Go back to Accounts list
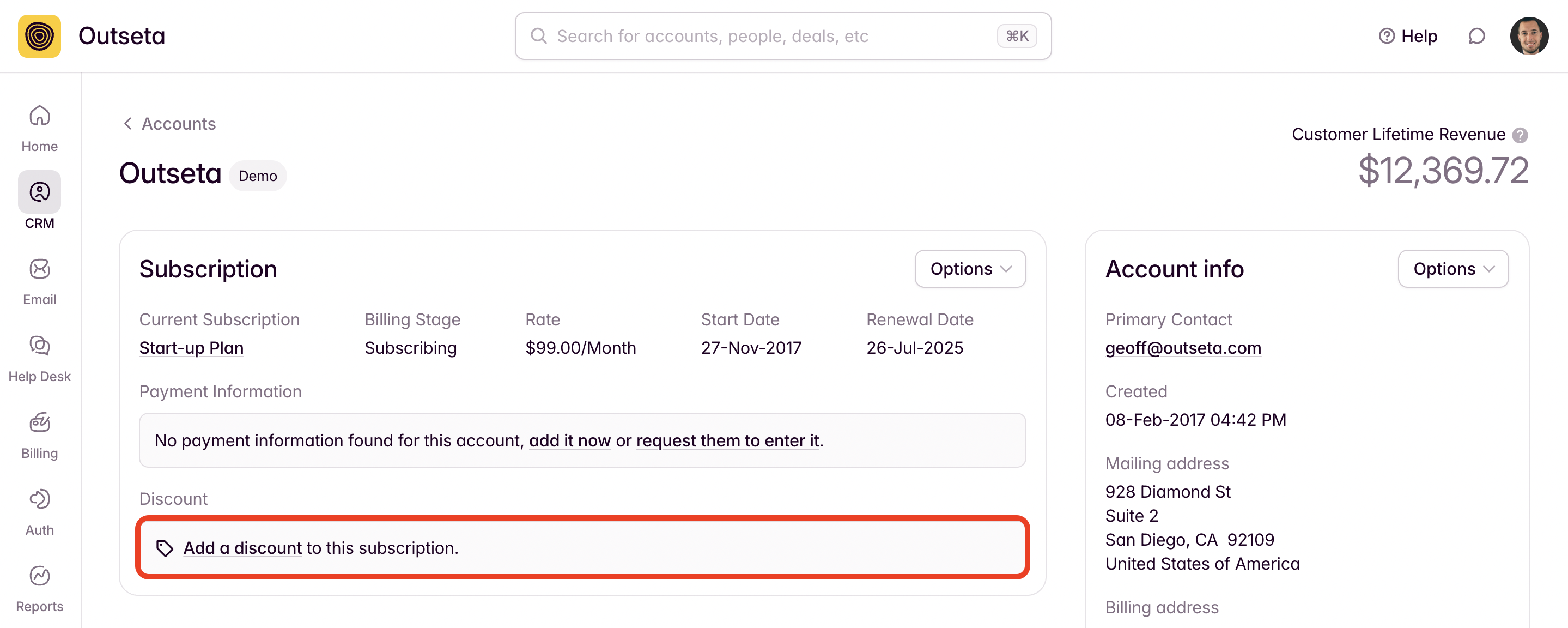1568x628 pixels. pos(170,124)
